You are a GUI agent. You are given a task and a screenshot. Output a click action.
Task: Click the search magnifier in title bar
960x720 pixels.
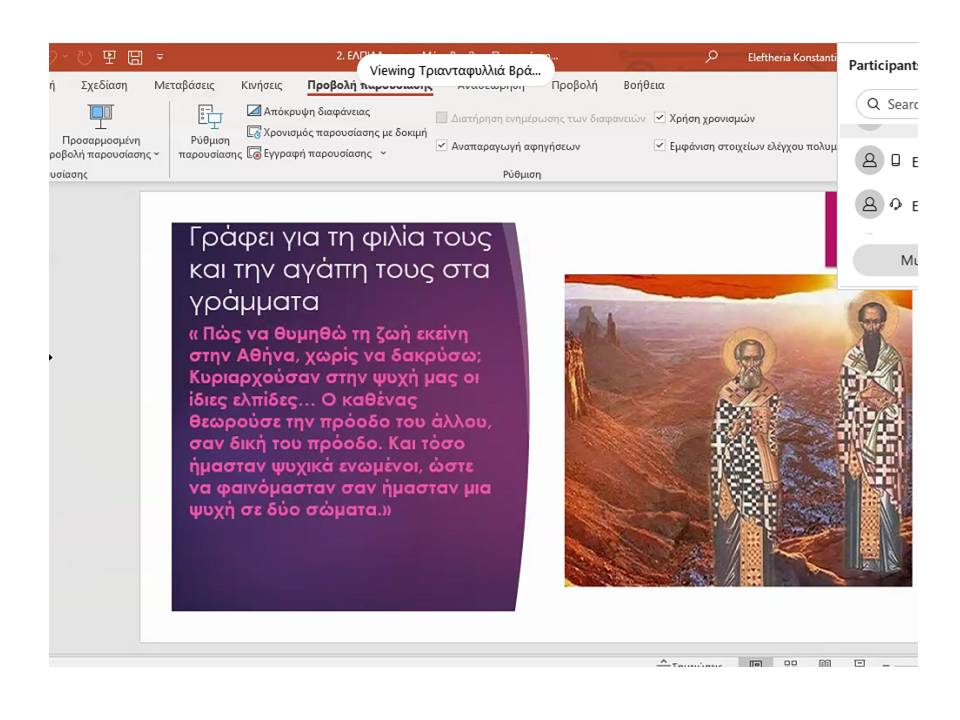coord(711,57)
